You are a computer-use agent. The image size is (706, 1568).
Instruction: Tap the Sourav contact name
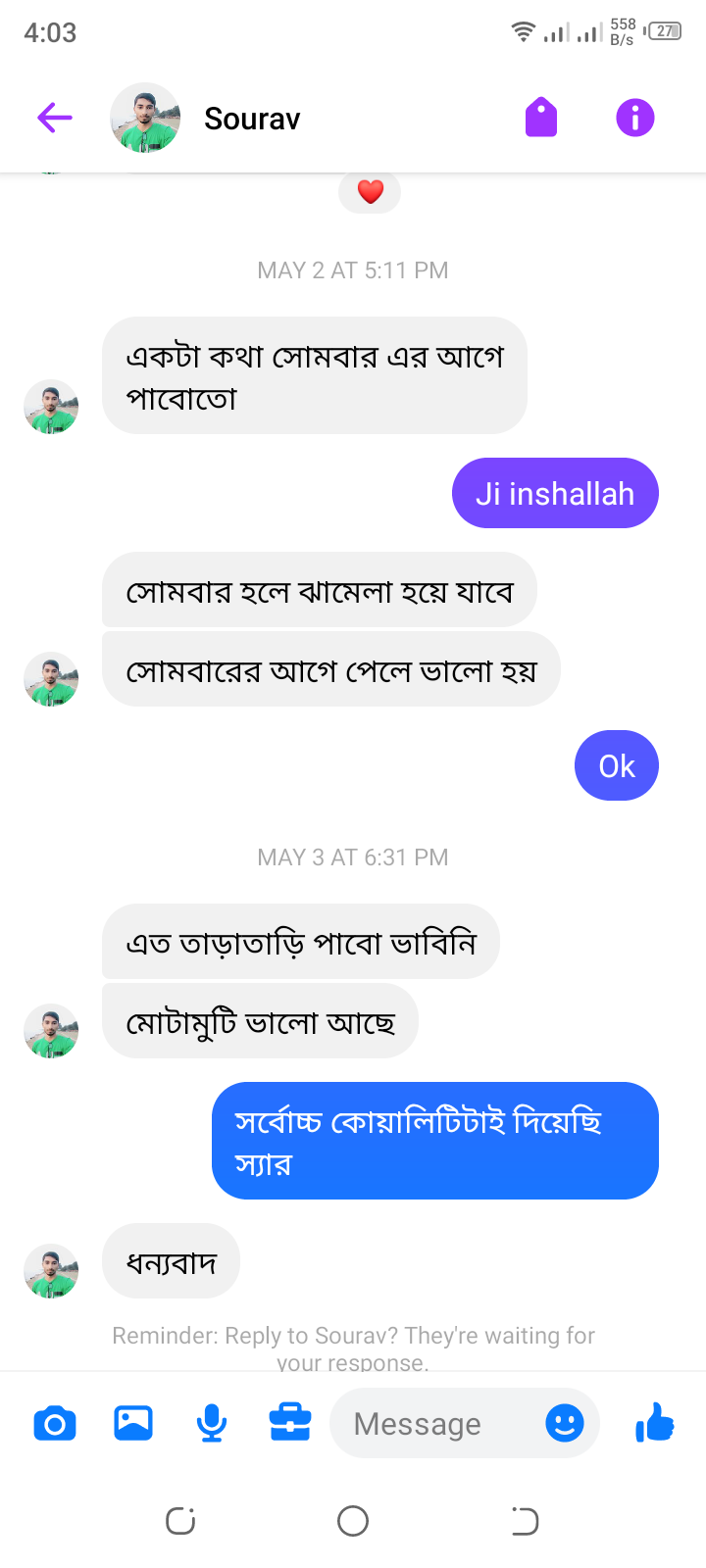click(252, 119)
